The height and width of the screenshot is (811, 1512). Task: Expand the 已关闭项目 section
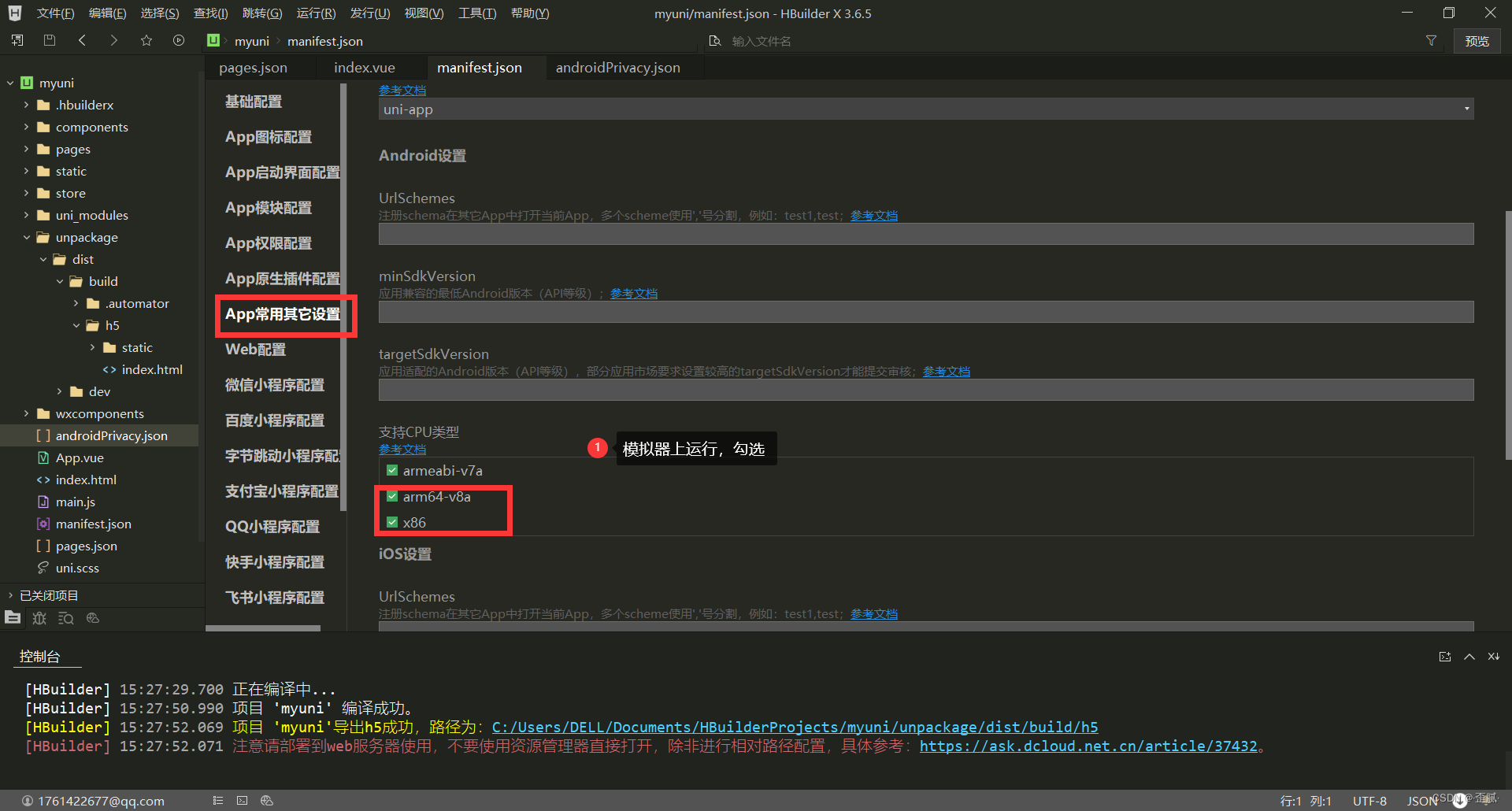(10, 595)
